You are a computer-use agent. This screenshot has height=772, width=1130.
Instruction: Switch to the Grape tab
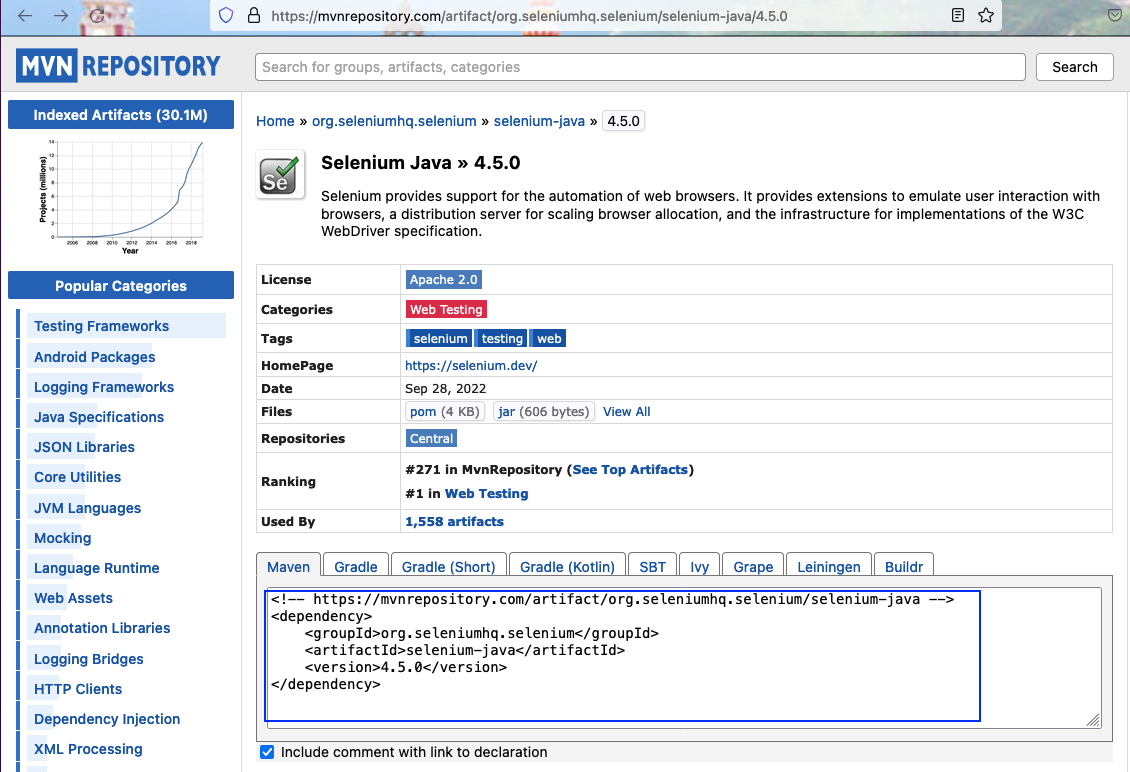coord(753,567)
